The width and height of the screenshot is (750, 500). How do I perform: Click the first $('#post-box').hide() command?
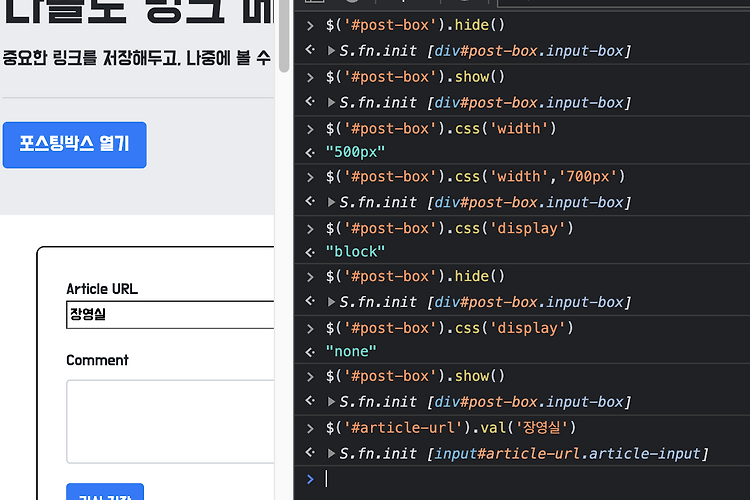point(415,25)
